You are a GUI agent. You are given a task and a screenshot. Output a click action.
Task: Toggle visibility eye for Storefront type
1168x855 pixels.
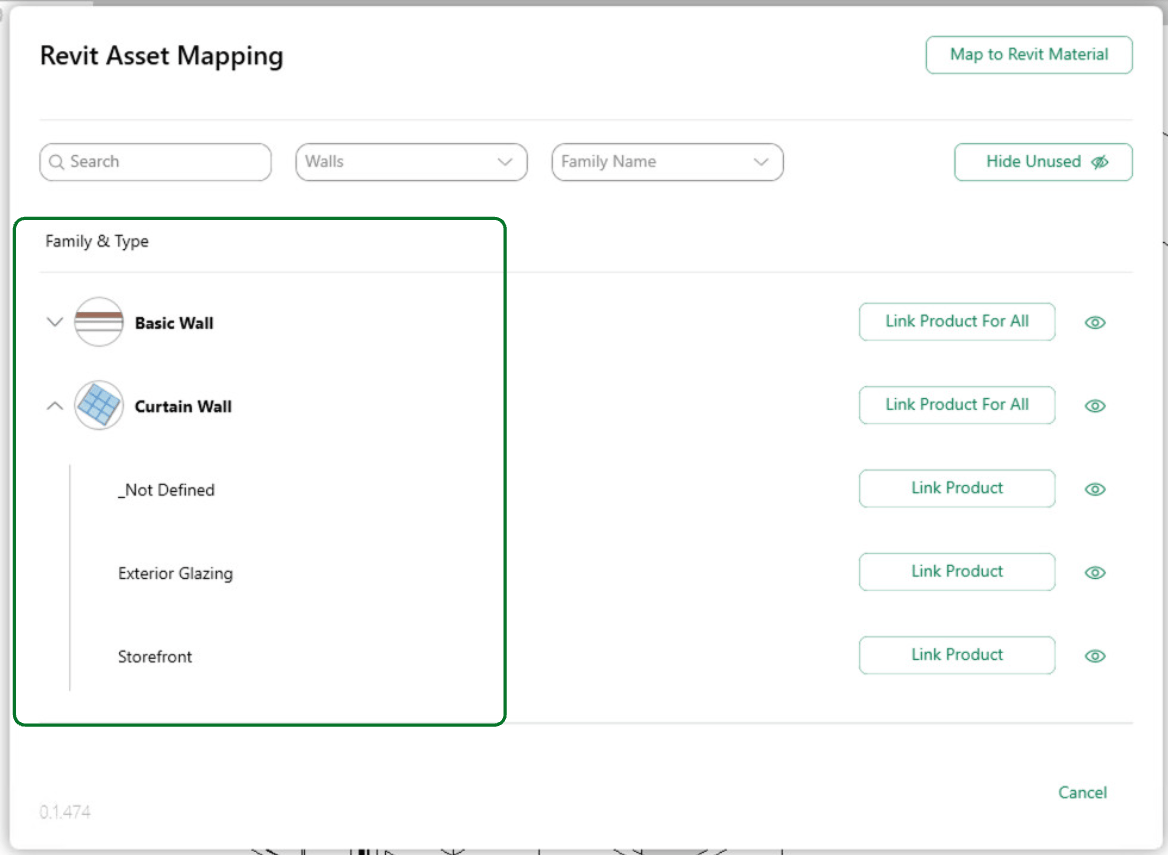(1094, 656)
